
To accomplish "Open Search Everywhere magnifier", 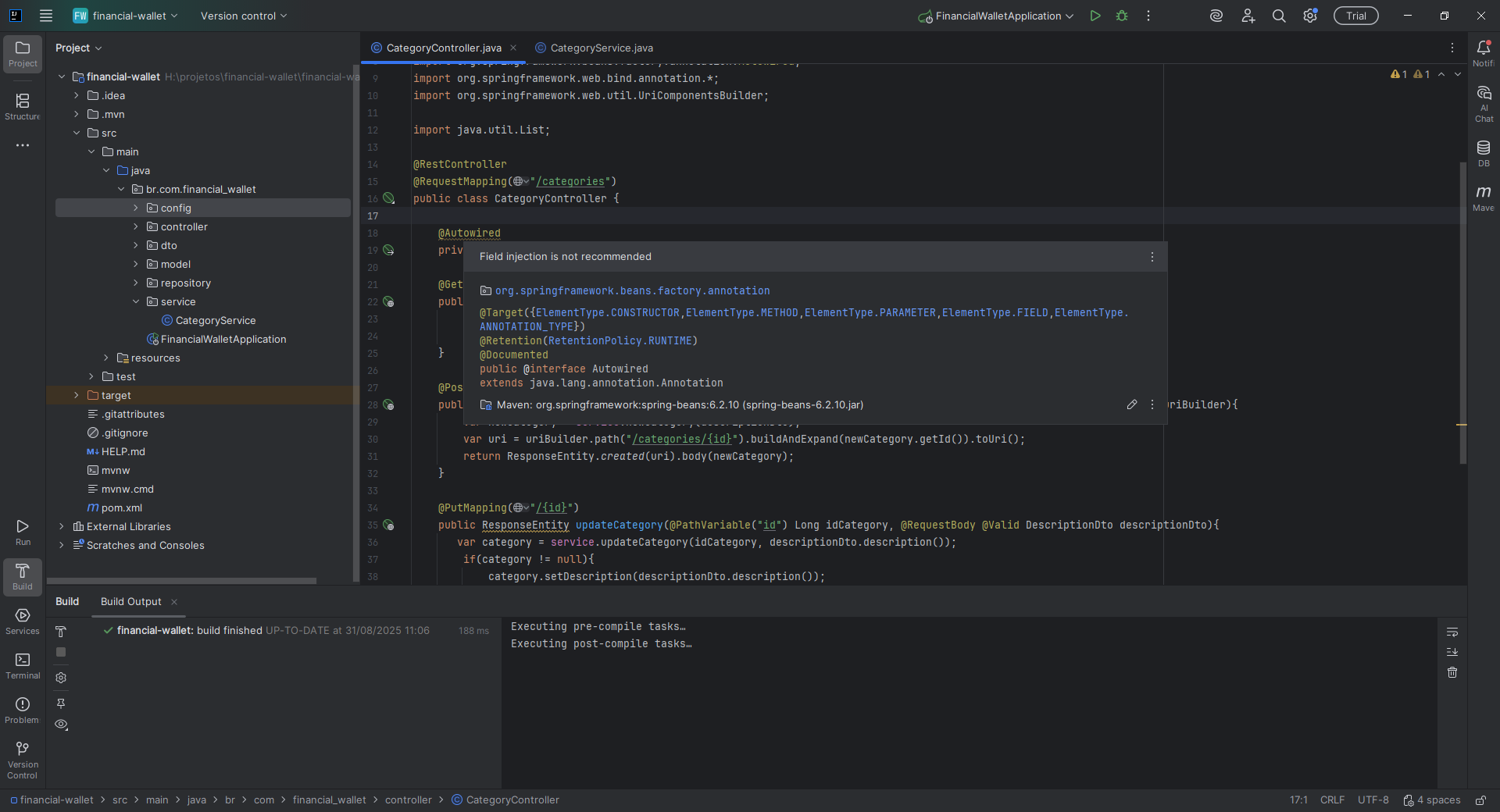I will click(1279, 16).
